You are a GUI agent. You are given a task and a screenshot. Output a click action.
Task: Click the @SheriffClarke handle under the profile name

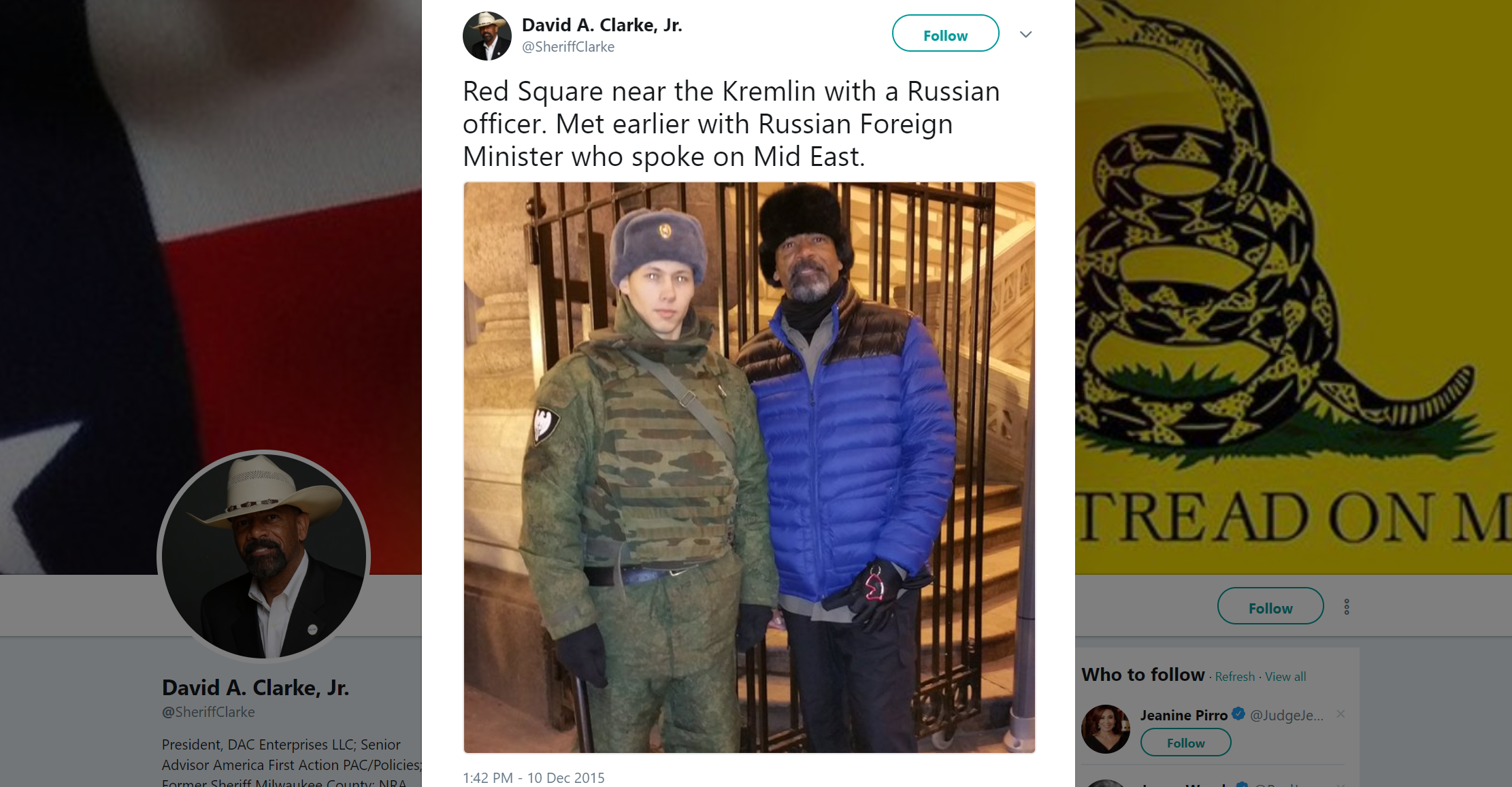(x=208, y=712)
